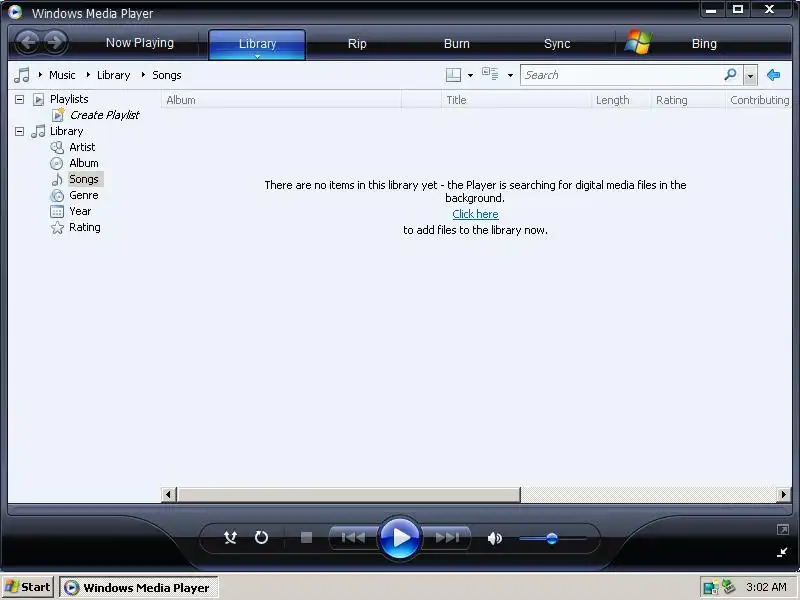Screen dimensions: 800x600
Task: Open the search options dropdown arrow
Action: 750,76
